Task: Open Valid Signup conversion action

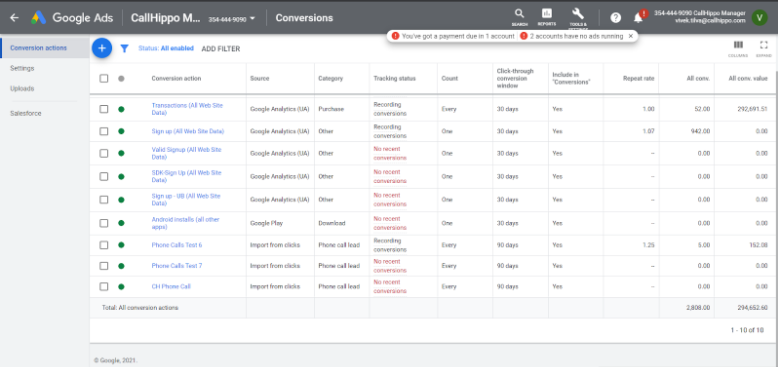Action: click(x=186, y=153)
